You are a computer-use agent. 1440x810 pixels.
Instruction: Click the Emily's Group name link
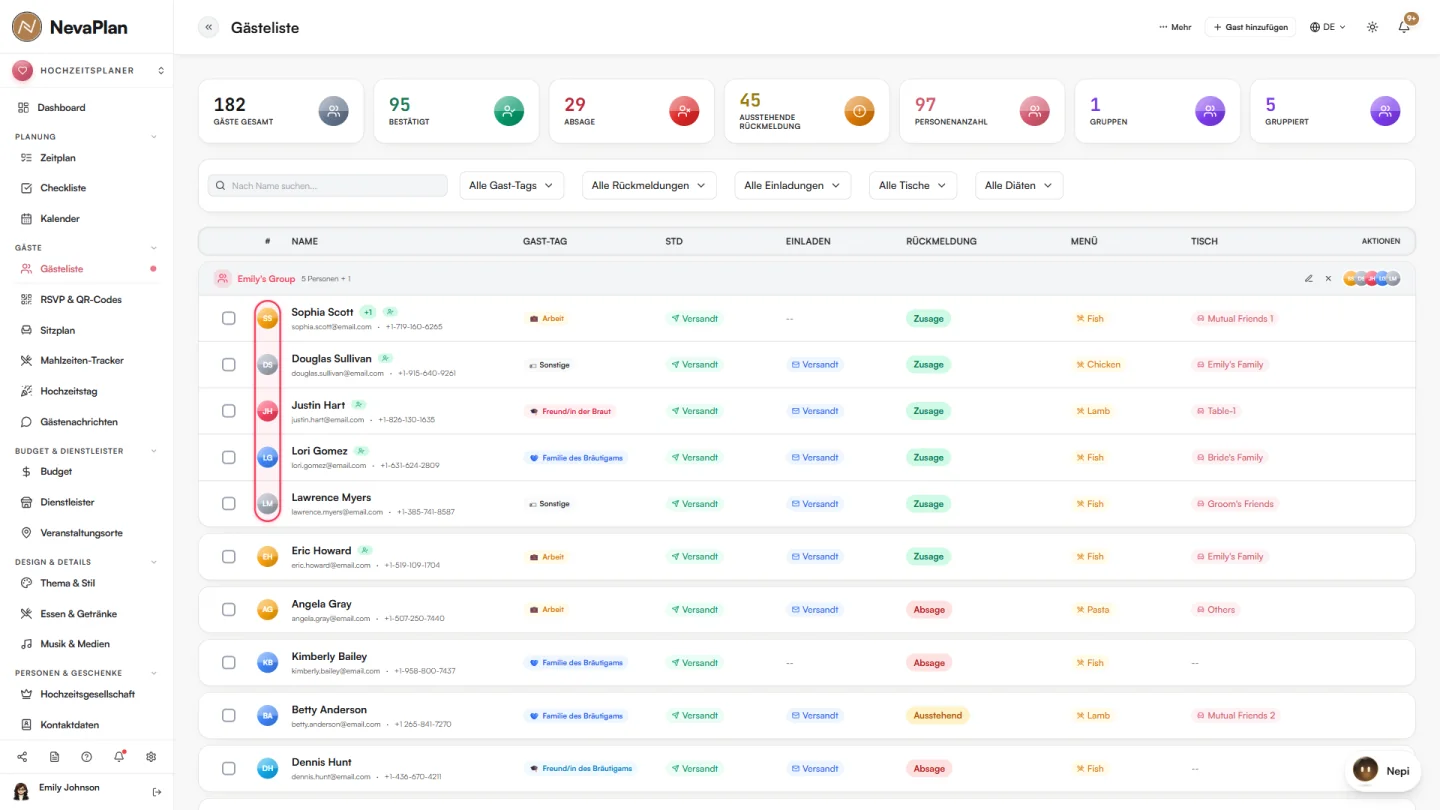pos(266,279)
